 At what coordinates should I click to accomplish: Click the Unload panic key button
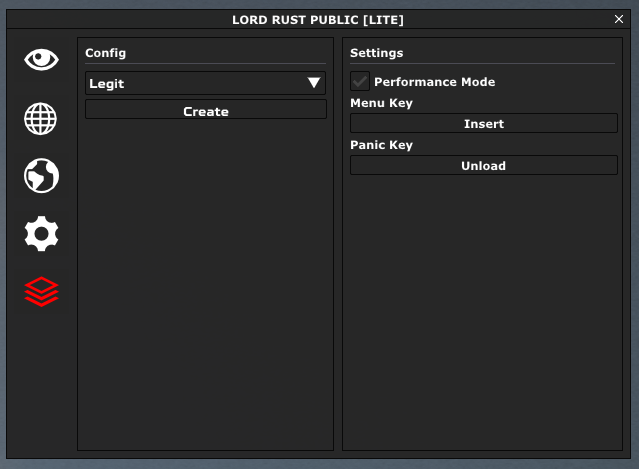[x=483, y=166]
